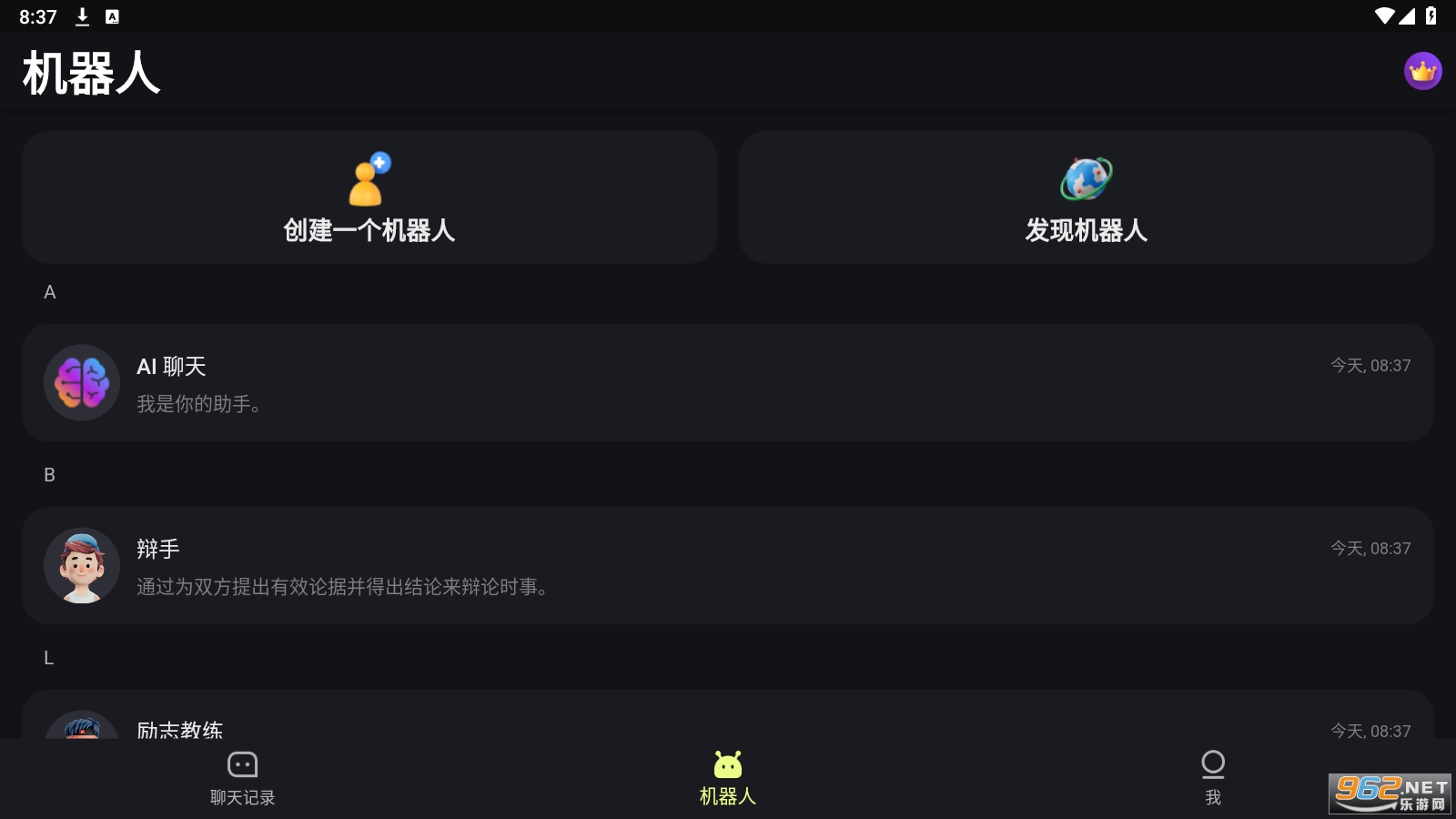Tap the chat bubble 聊天记录 icon
Screen dimensions: 1456x819
point(242,764)
